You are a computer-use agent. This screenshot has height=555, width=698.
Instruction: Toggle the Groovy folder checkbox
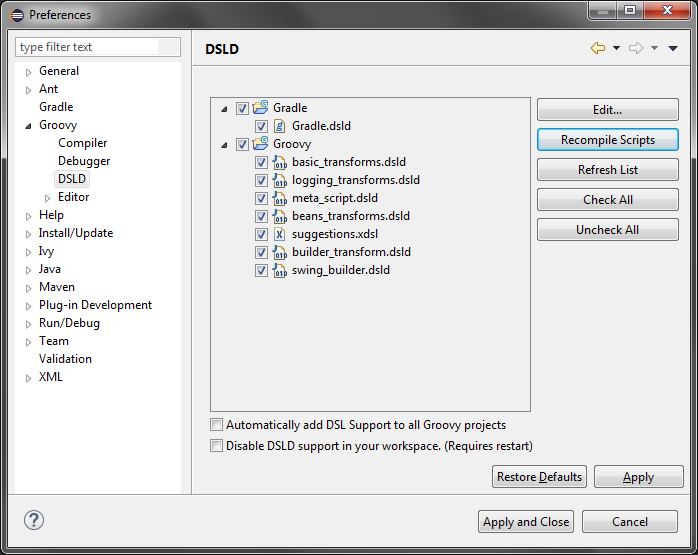coord(242,144)
